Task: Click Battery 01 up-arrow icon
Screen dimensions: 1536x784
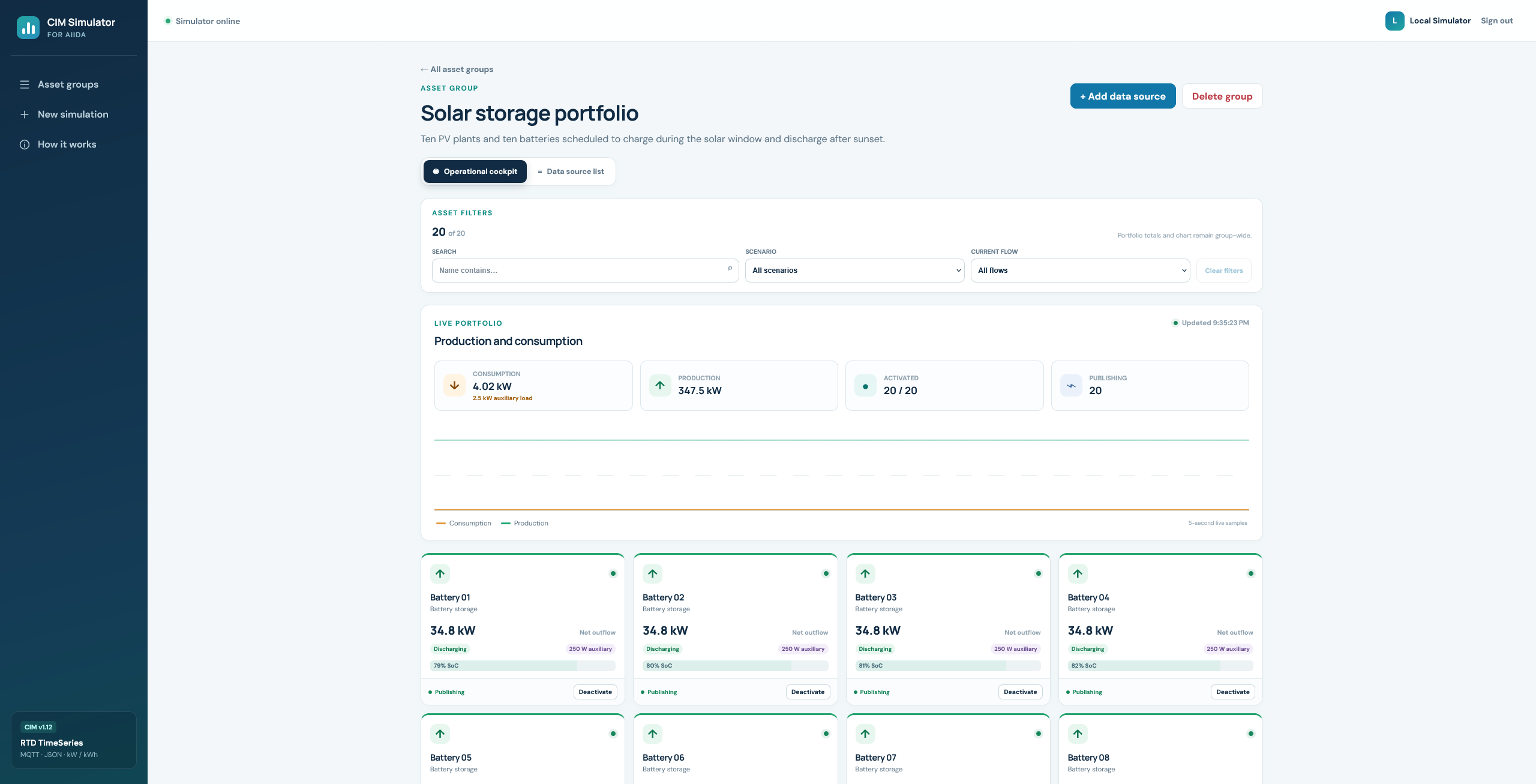Action: (x=440, y=573)
